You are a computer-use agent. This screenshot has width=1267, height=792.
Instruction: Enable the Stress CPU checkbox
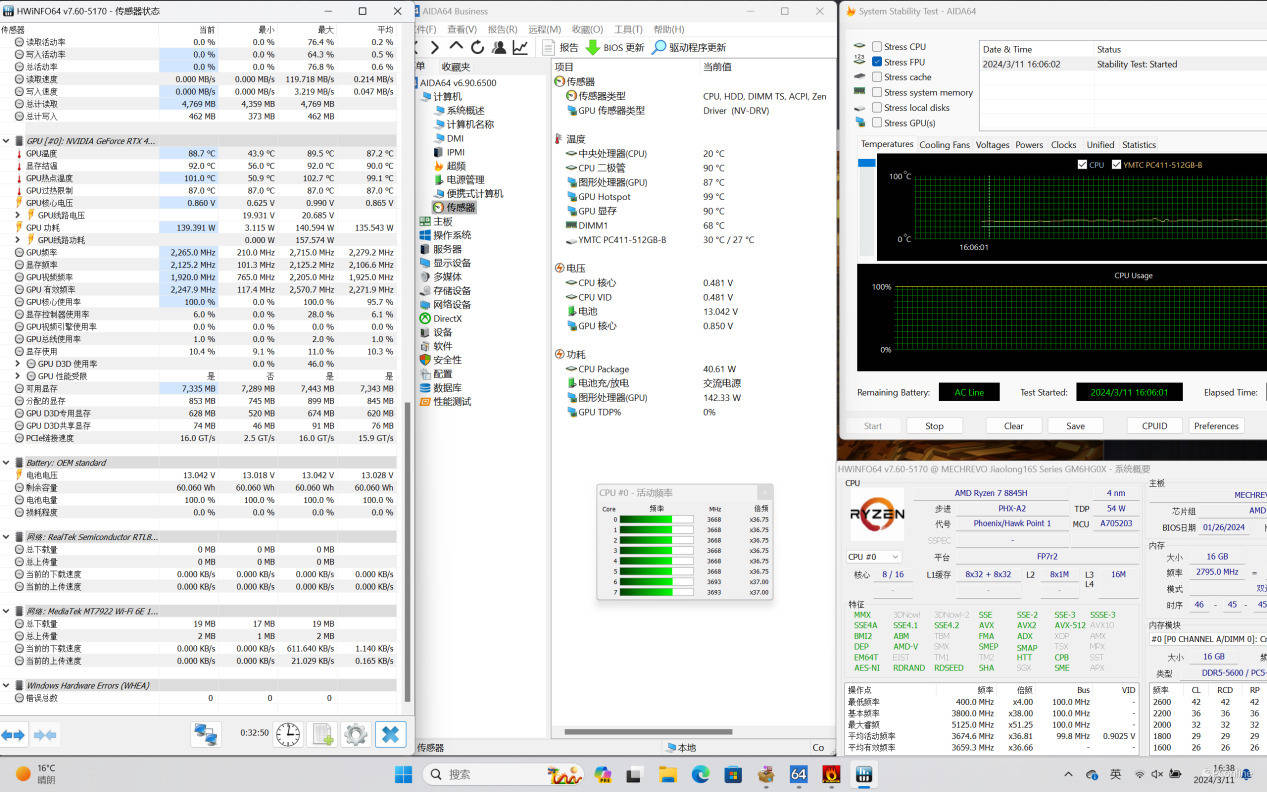877,47
